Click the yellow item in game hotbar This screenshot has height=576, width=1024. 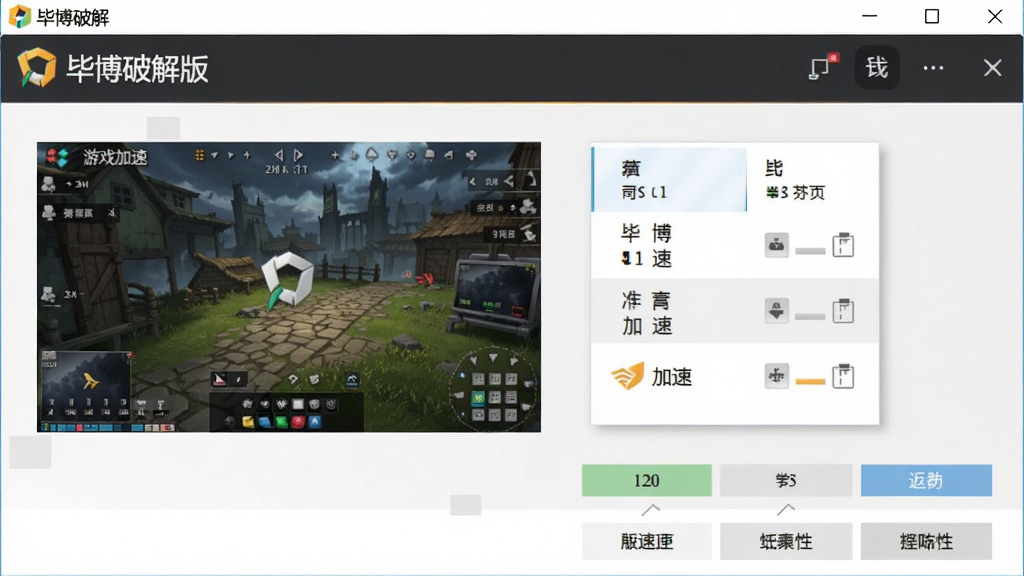(248, 422)
